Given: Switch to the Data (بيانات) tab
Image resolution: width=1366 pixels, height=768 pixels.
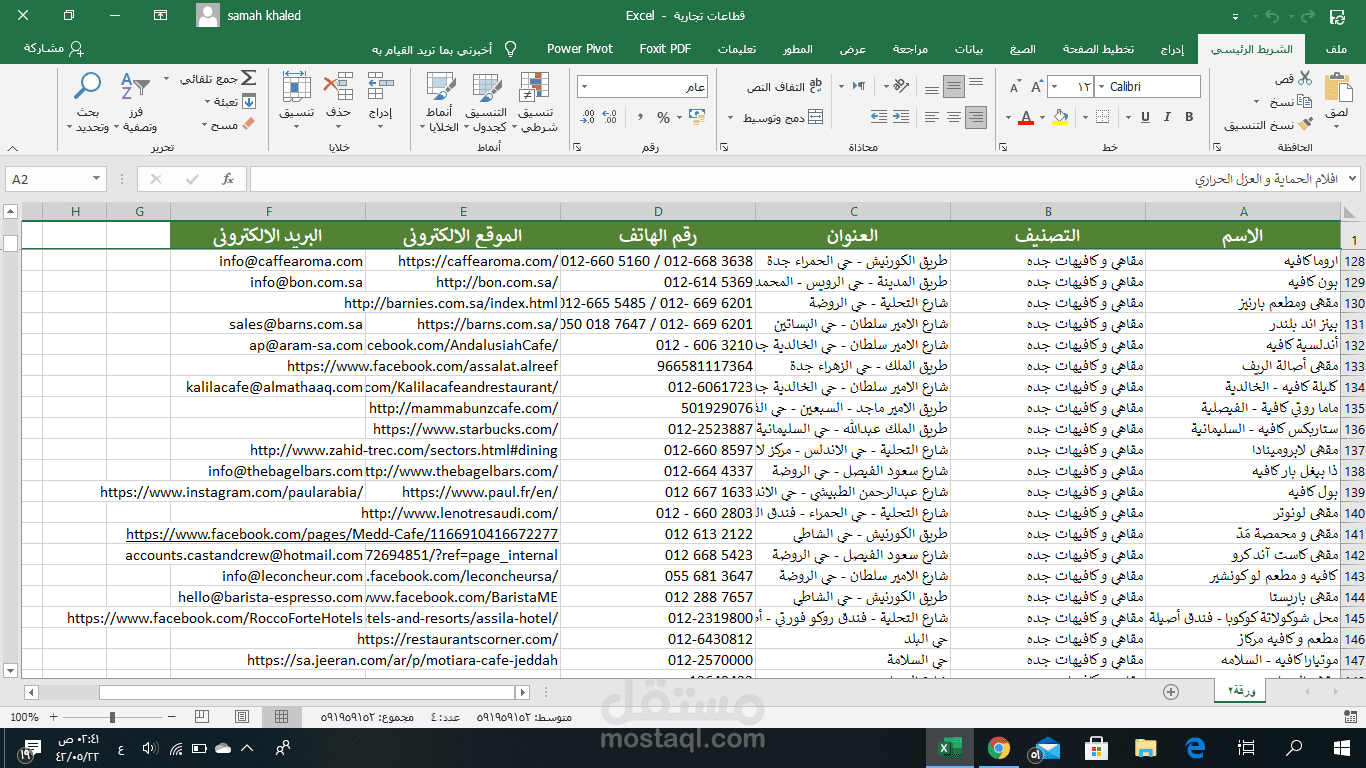Looking at the screenshot, I should pos(969,49).
